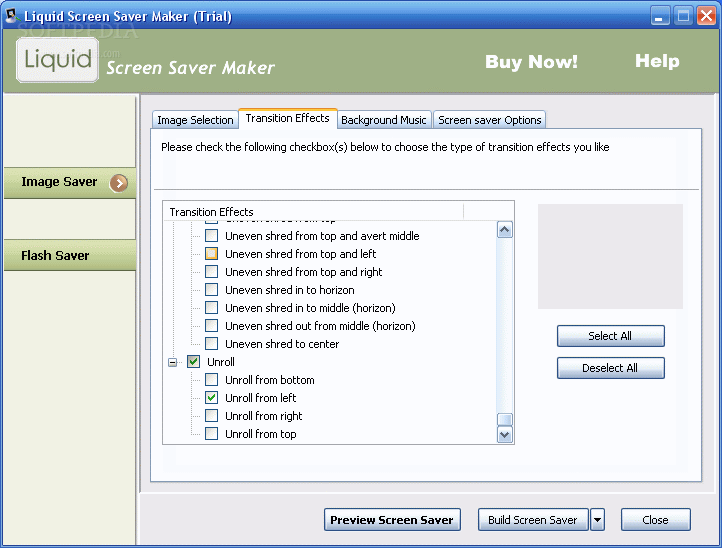Check Uneven shred from top and avert middle
722x548 pixels.
211,236
